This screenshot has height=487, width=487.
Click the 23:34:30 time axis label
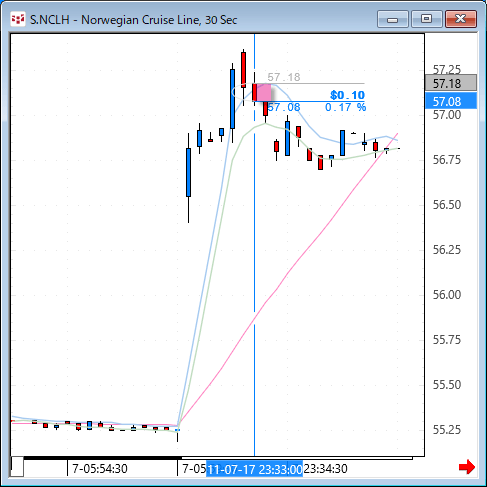(x=325, y=469)
